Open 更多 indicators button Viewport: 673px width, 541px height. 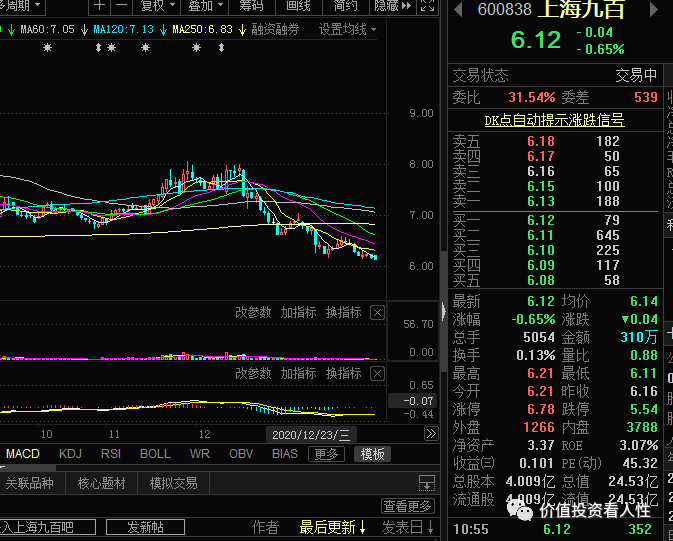tap(326, 454)
